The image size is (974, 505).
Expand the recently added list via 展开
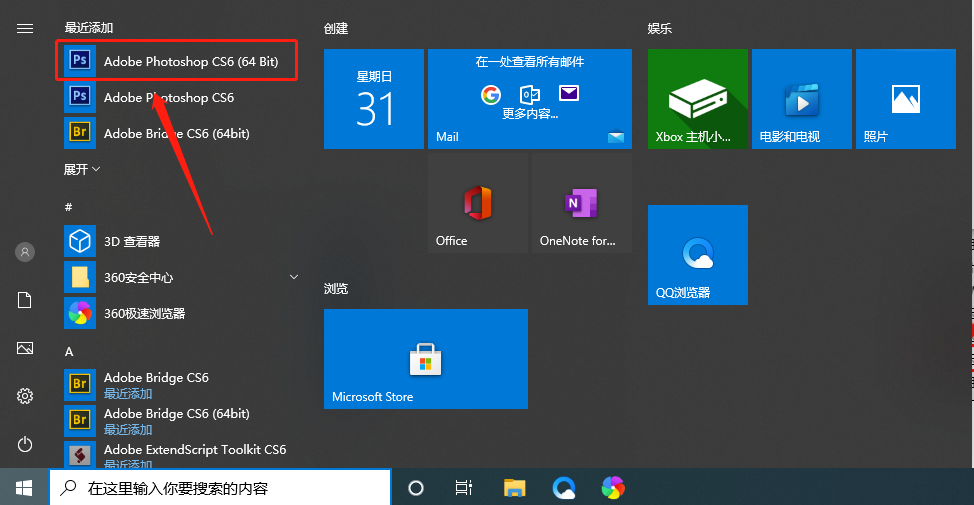[81, 169]
